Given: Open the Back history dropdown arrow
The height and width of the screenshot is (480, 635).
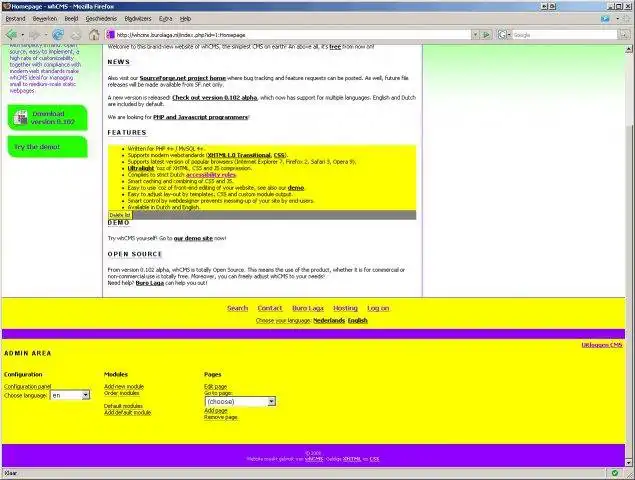Looking at the screenshot, I should pyautogui.click(x=22, y=35).
